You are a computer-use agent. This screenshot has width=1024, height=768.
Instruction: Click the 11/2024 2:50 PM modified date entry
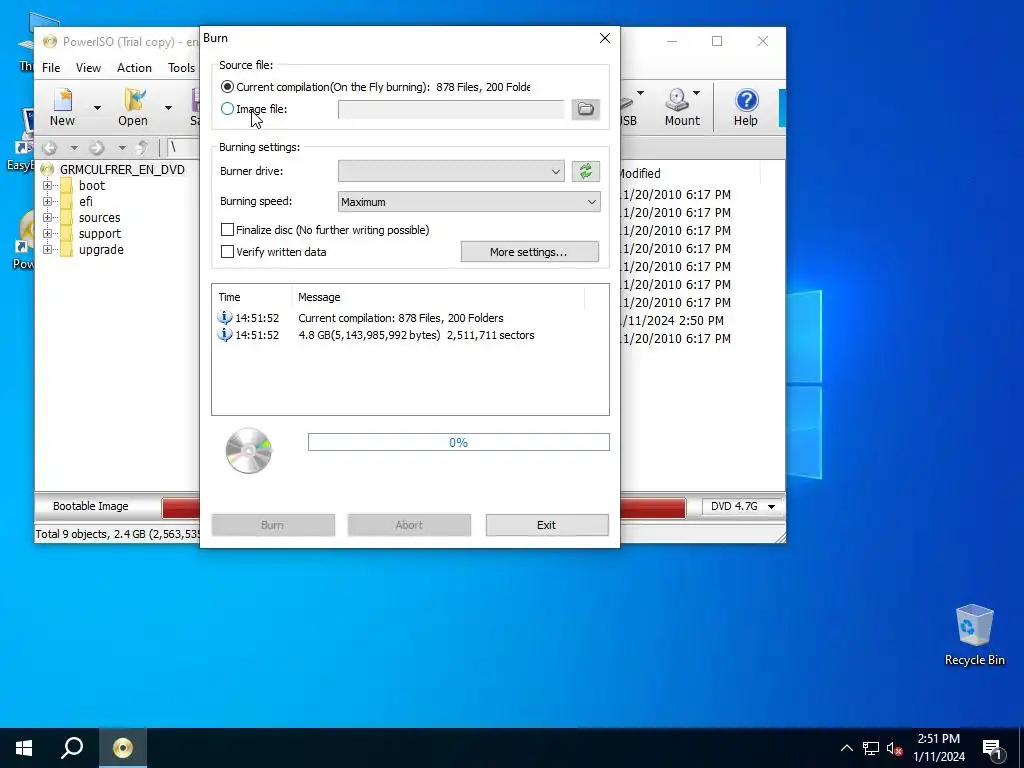tap(673, 321)
